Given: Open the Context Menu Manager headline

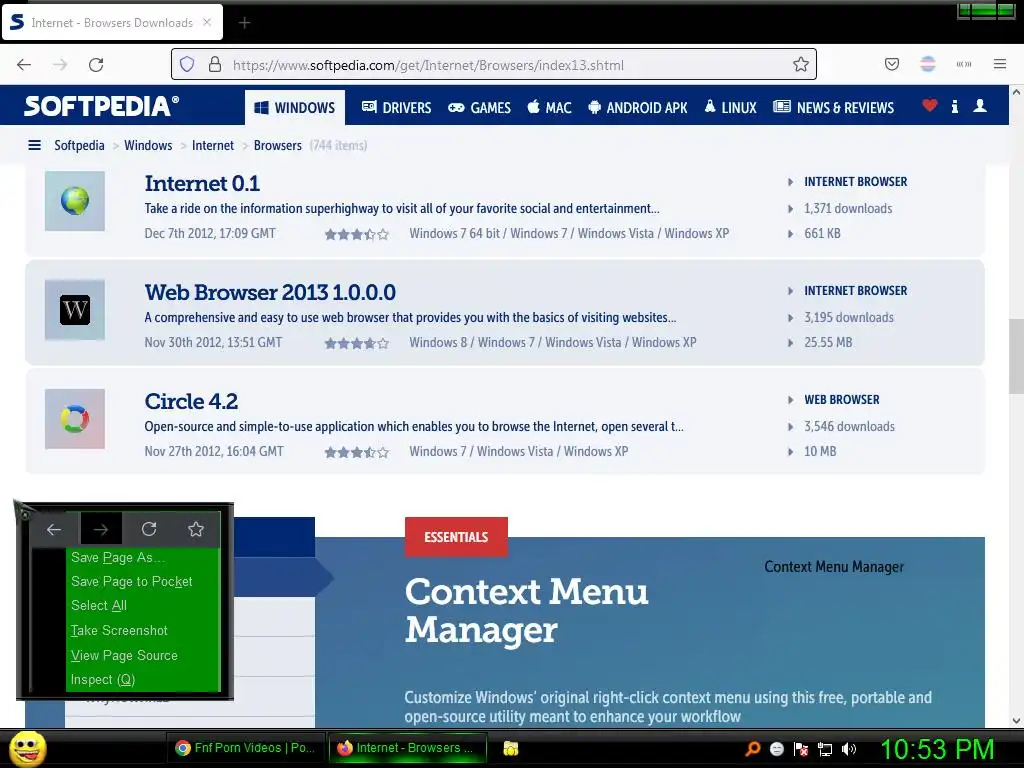Looking at the screenshot, I should click(526, 611).
